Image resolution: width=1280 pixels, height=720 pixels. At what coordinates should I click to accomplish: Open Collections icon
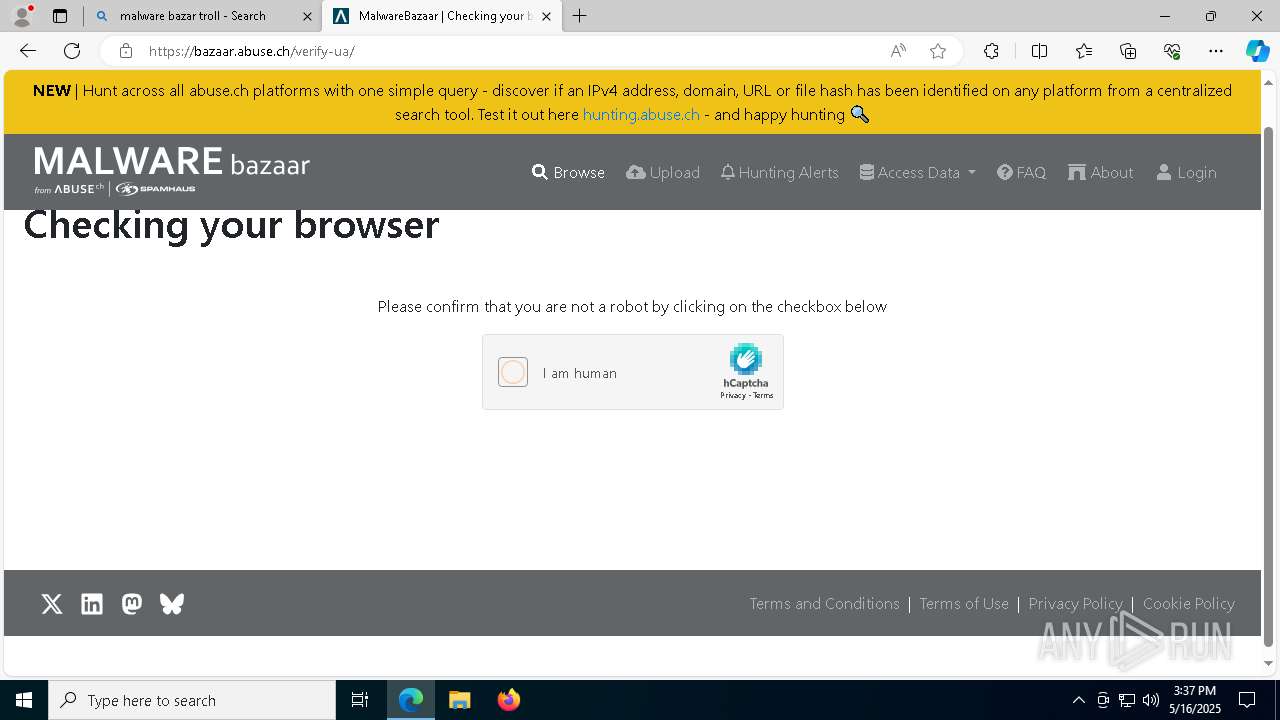pos(1128,51)
